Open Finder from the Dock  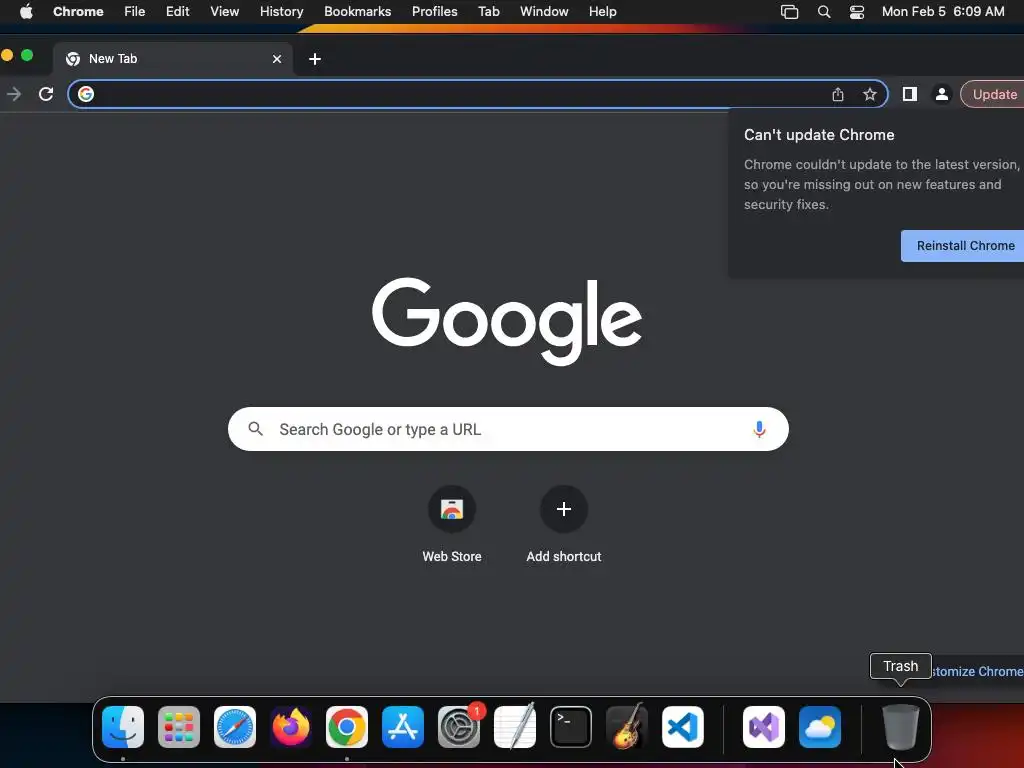pos(123,727)
